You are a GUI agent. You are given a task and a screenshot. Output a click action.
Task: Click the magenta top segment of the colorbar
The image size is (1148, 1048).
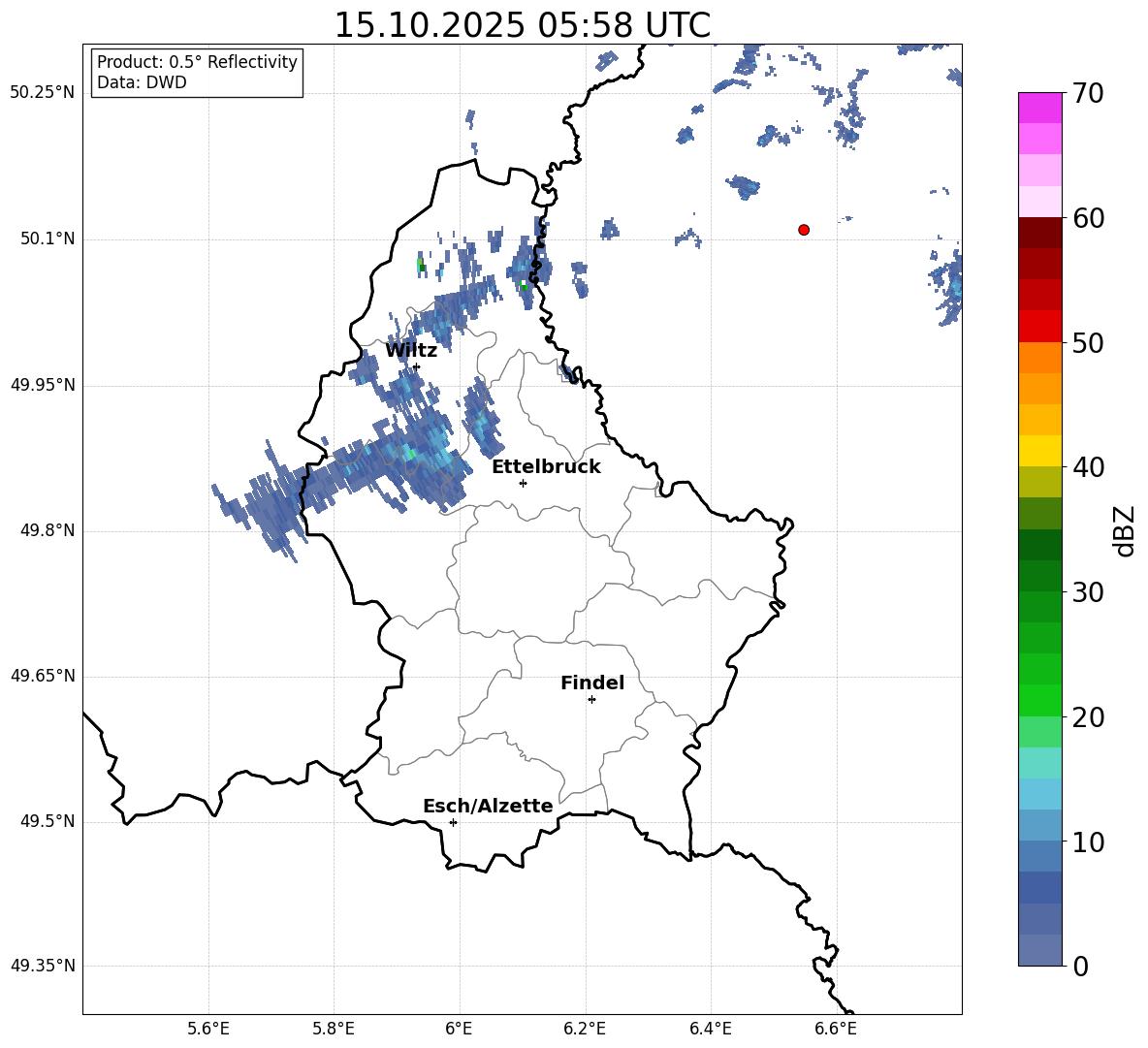pos(1039,108)
